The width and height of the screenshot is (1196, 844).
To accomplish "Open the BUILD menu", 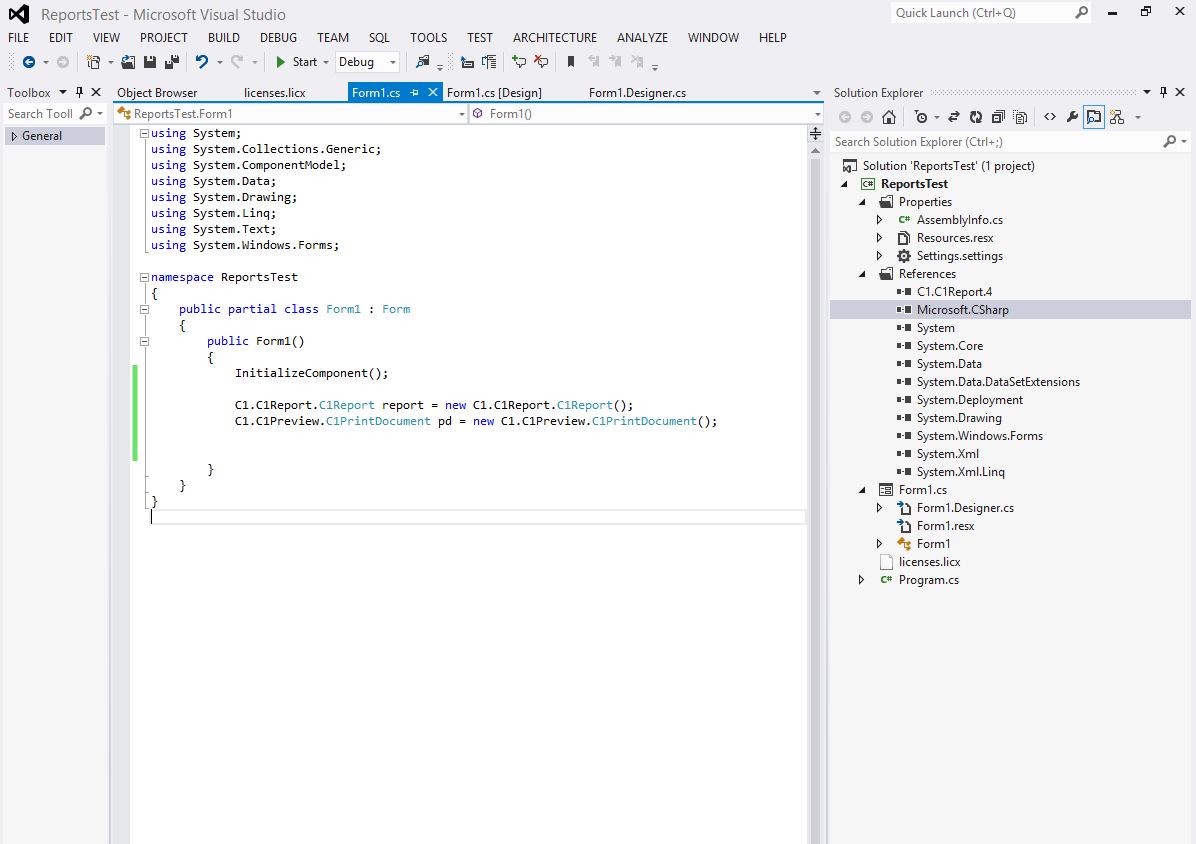I will [223, 37].
